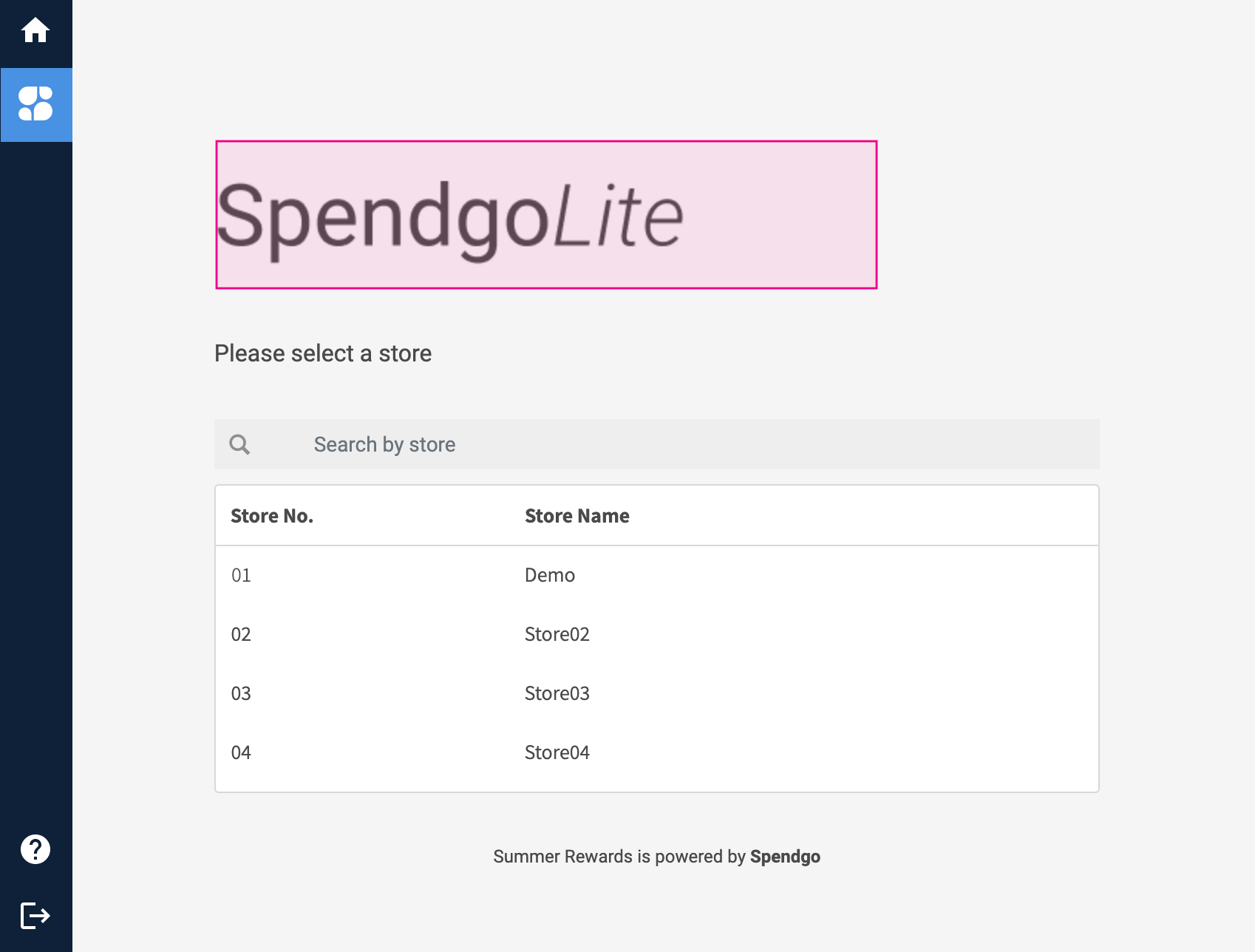The width and height of the screenshot is (1255, 952).
Task: Open the help question mark icon
Action: [35, 849]
